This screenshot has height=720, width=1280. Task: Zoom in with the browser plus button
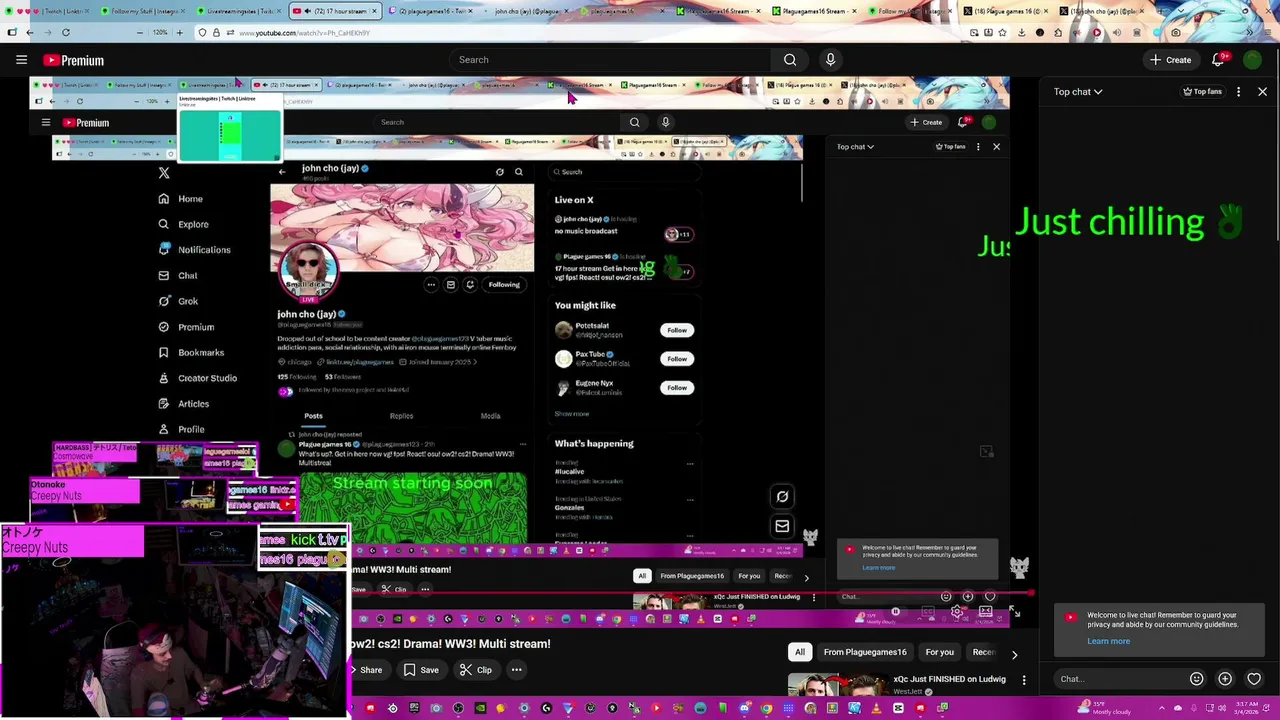[180, 33]
